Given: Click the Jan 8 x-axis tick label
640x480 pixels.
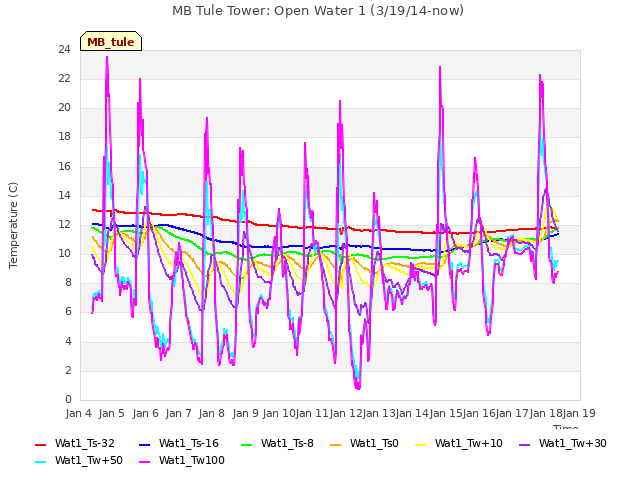Looking at the screenshot, I should click(212, 413).
